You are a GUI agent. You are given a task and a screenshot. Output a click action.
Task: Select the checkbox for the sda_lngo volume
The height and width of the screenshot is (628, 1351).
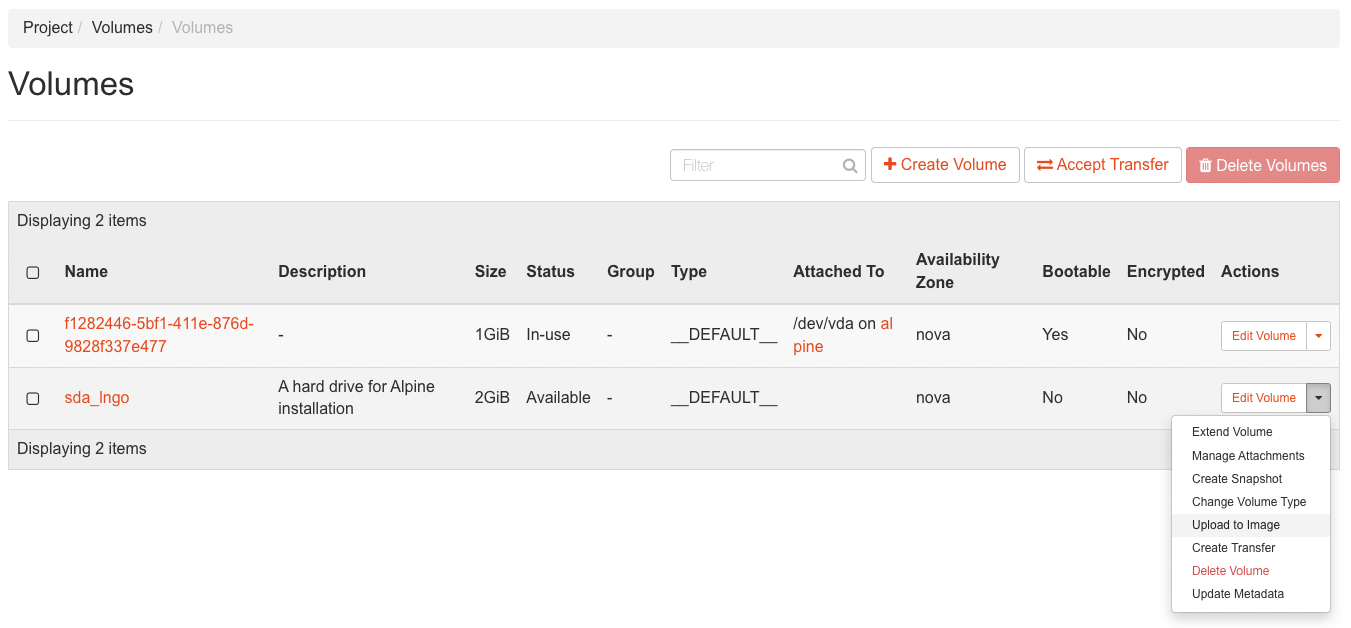(33, 398)
